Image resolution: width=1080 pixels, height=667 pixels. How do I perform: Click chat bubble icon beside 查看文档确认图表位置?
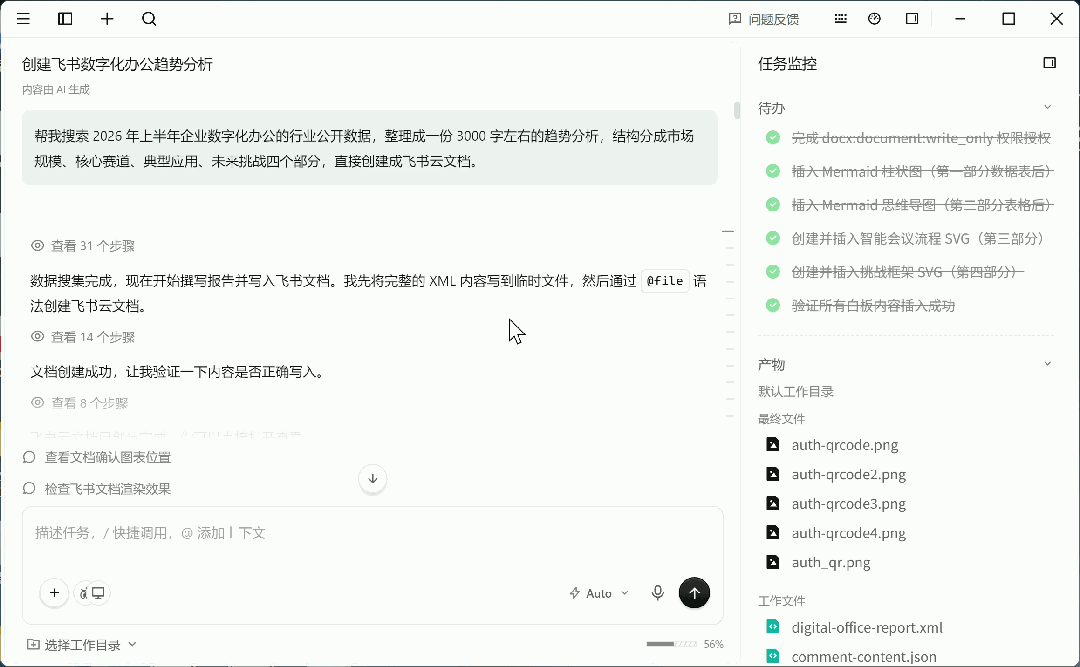click(x=29, y=457)
